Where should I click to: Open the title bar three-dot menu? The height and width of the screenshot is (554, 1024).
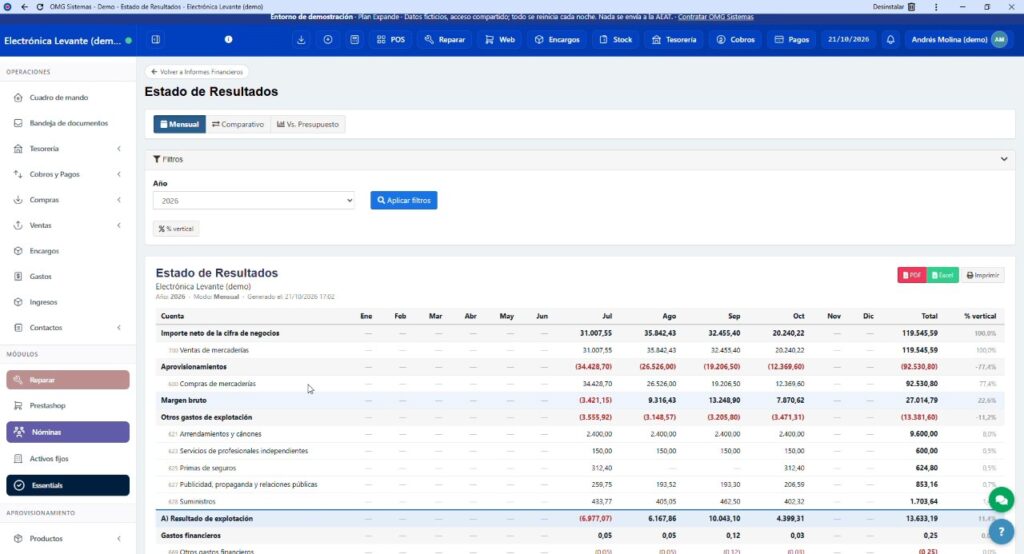[x=936, y=7]
